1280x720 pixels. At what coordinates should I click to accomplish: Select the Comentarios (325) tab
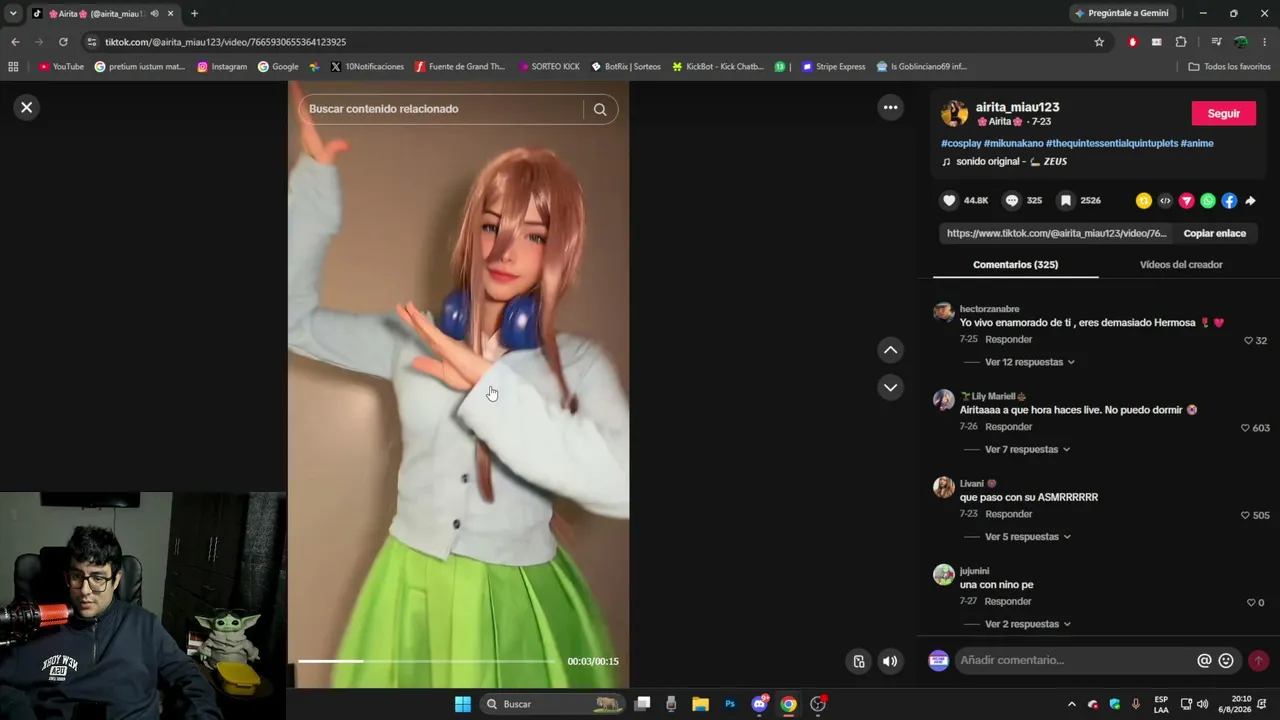click(x=1015, y=265)
